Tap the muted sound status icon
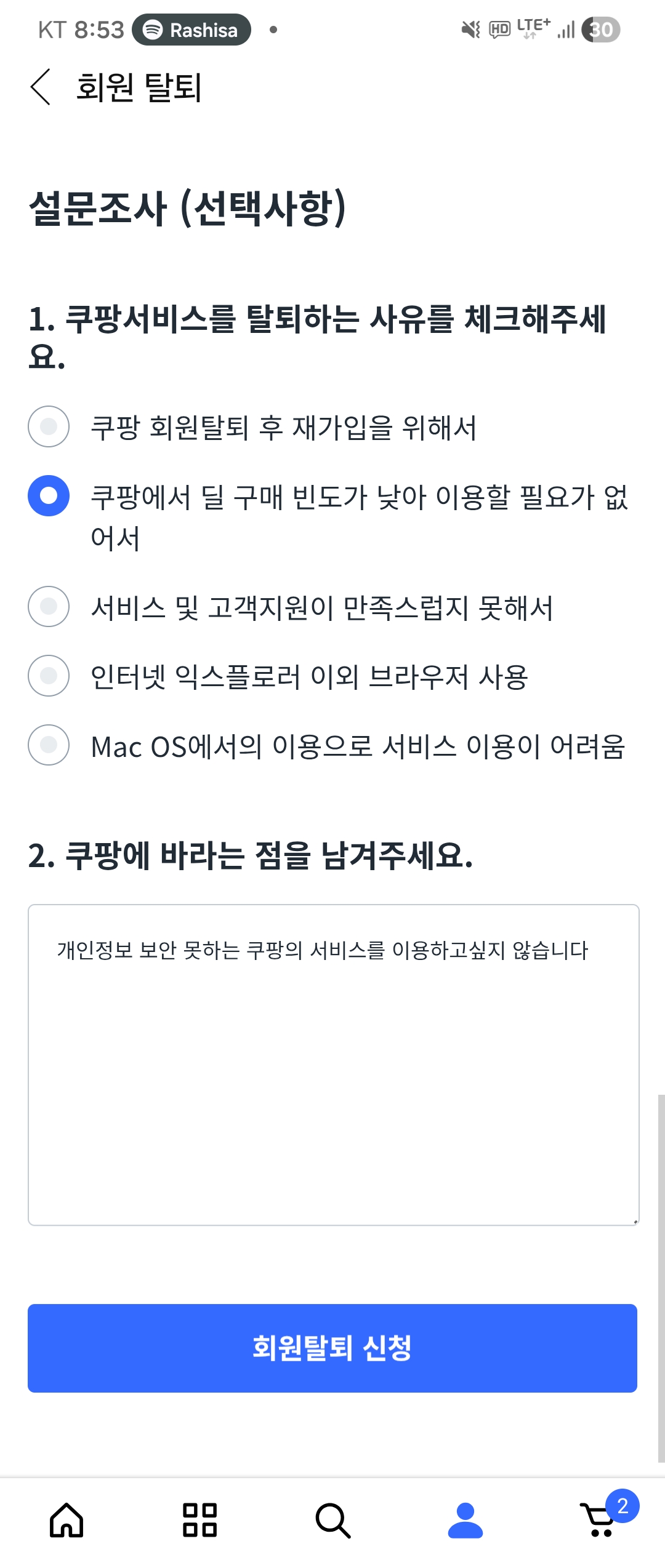Screen dimensions: 665x1568 [470, 29]
